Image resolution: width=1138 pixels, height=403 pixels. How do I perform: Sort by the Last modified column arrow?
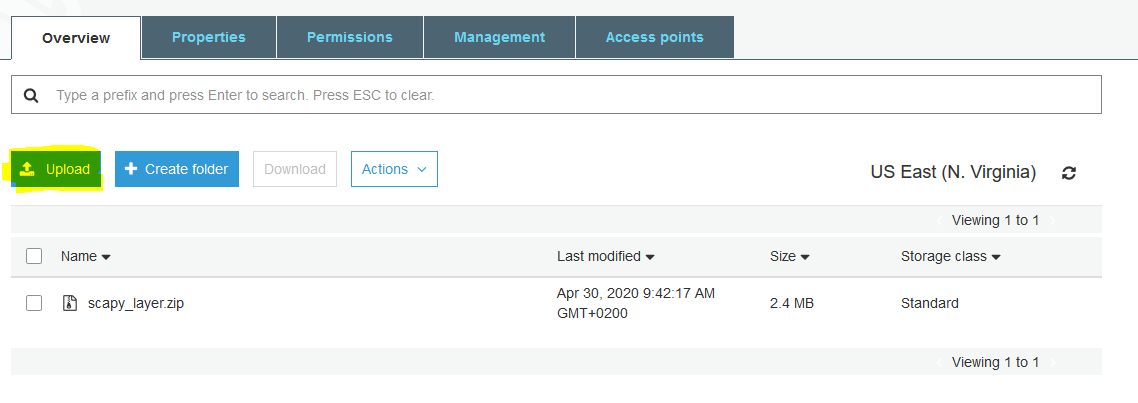[x=650, y=257]
